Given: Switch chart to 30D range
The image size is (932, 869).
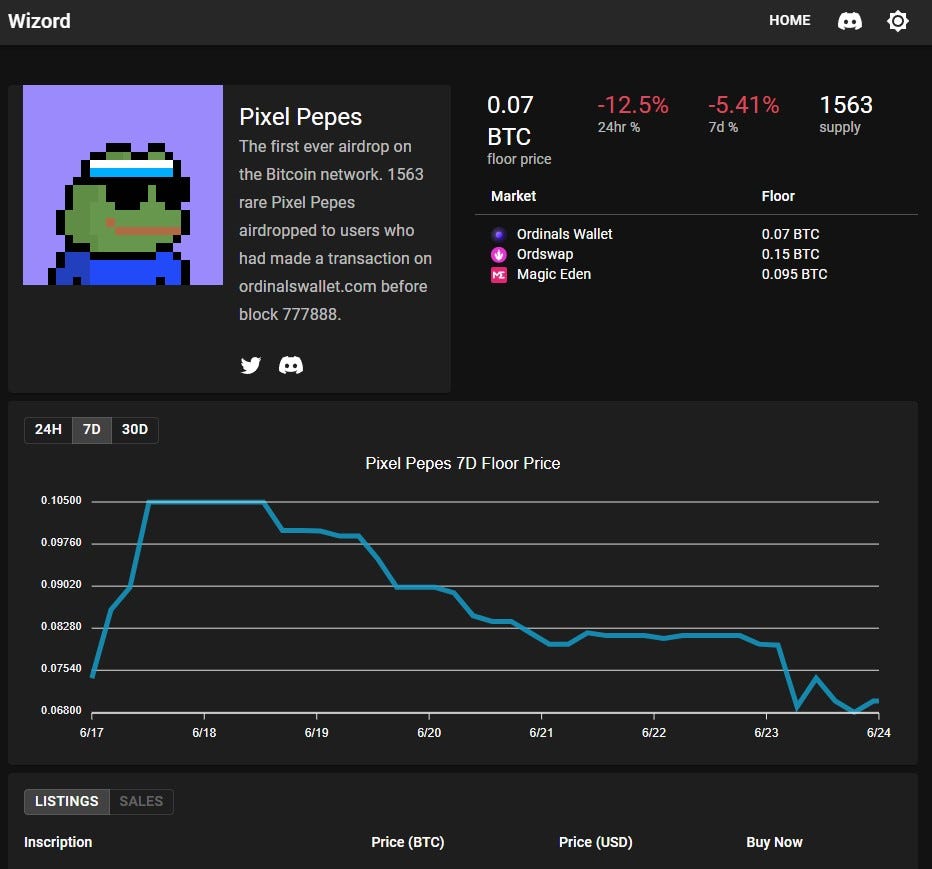Looking at the screenshot, I should pos(135,430).
